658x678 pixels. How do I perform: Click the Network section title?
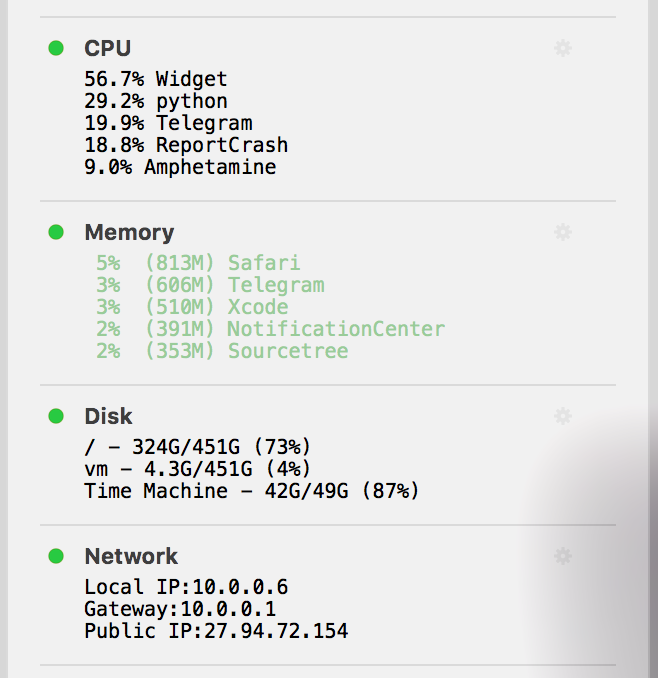(131, 556)
